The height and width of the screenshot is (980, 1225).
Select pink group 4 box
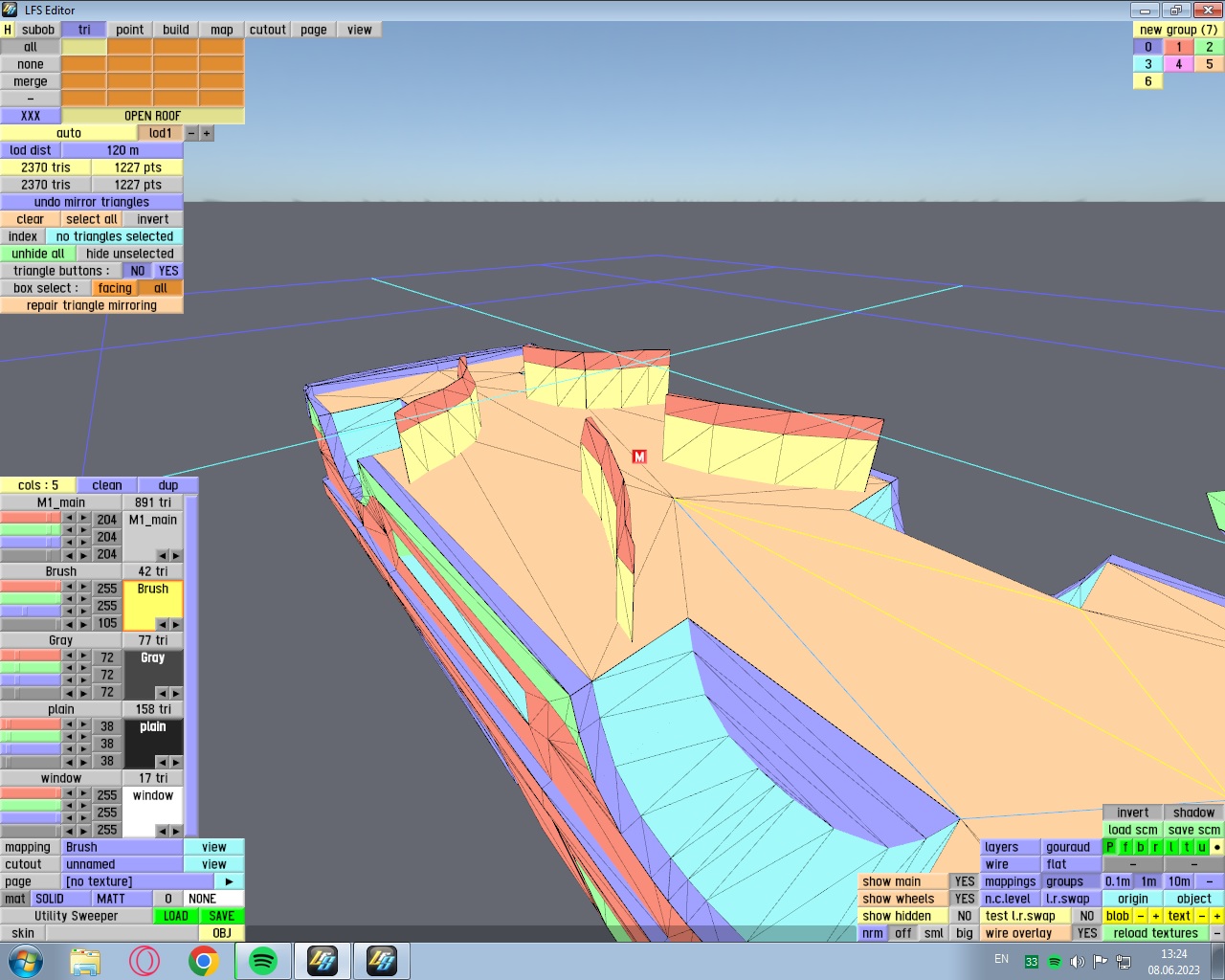(x=1179, y=64)
